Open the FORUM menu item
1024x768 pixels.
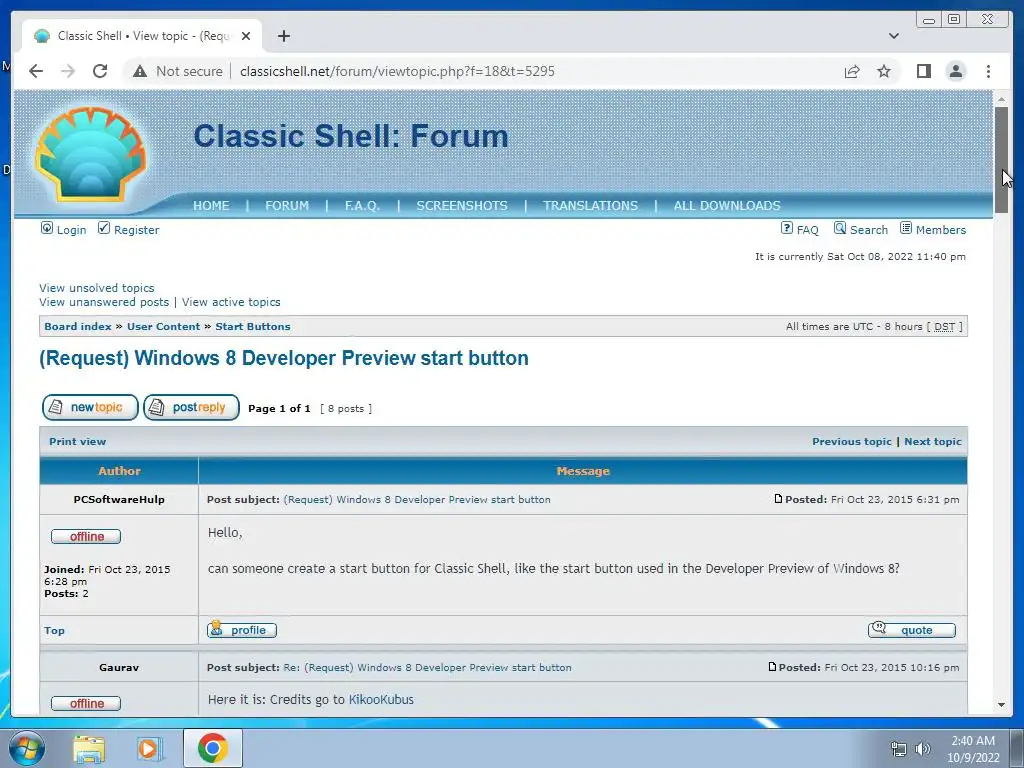287,206
